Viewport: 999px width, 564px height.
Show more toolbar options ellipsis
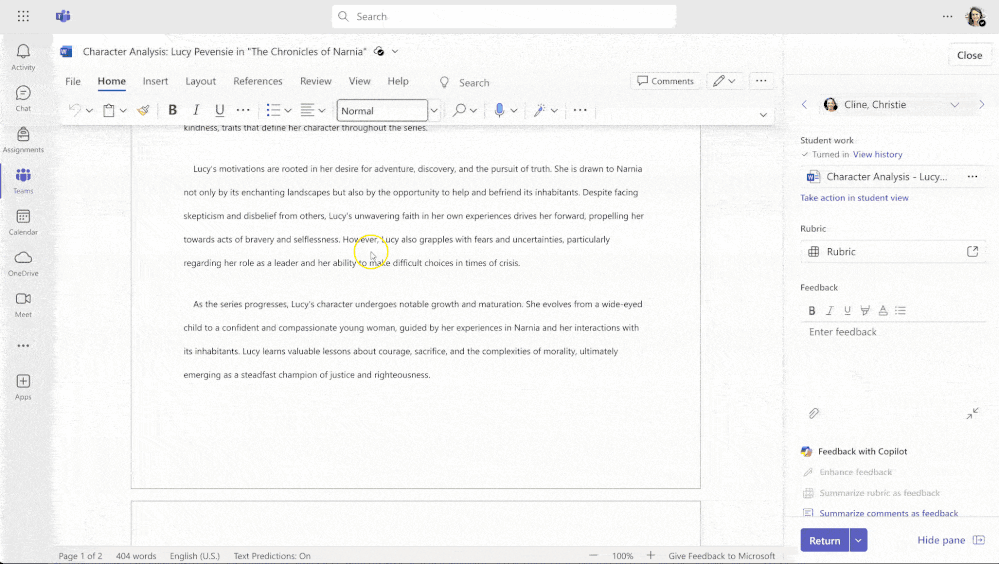(x=580, y=110)
